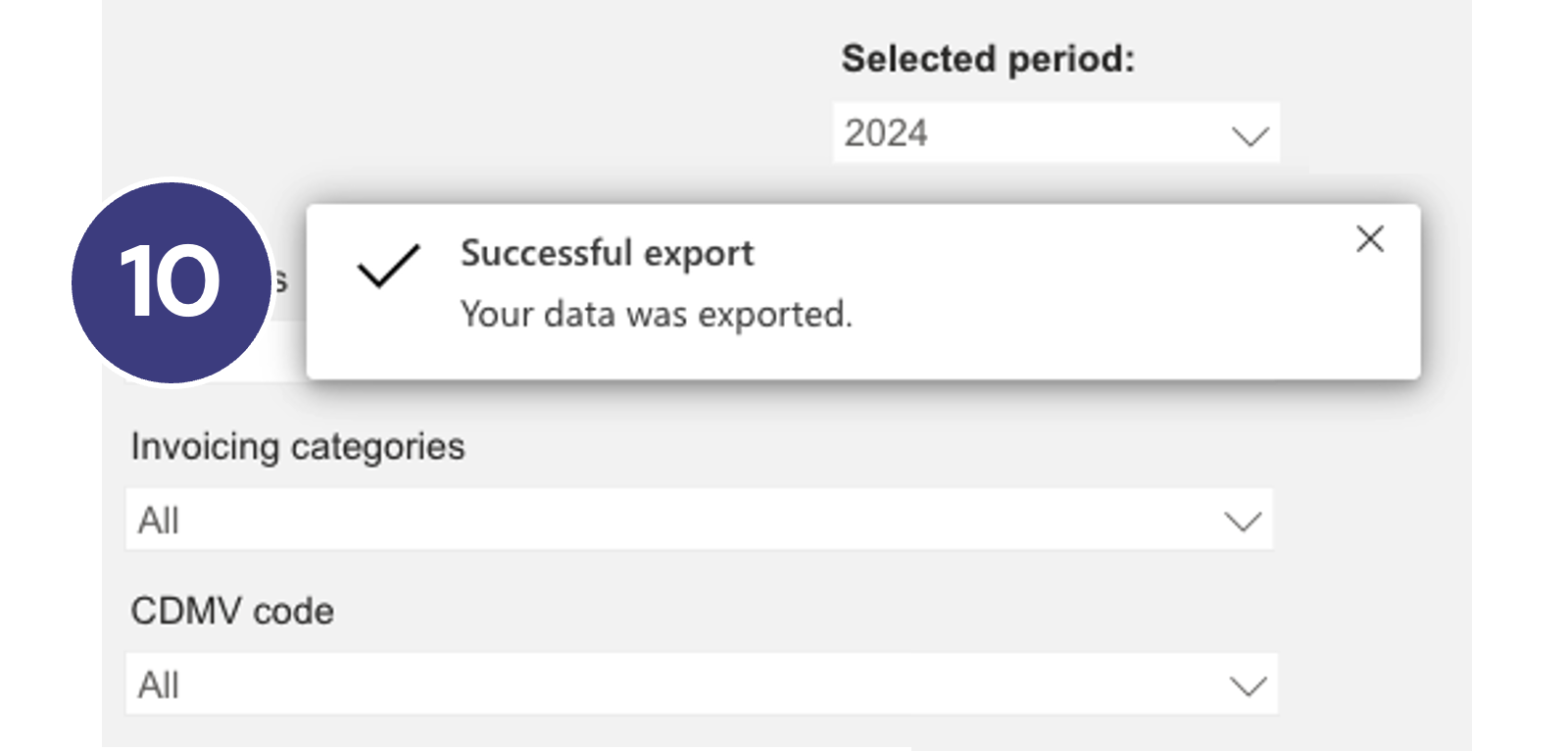1568x751 pixels.
Task: Expand the CDMV code dropdown chevron
Action: pos(1248,685)
